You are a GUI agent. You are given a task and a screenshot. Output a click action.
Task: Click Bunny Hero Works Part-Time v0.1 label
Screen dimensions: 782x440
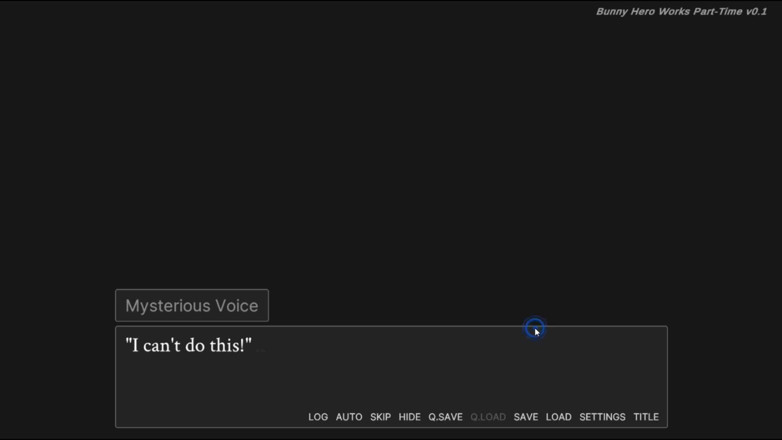pos(681,11)
